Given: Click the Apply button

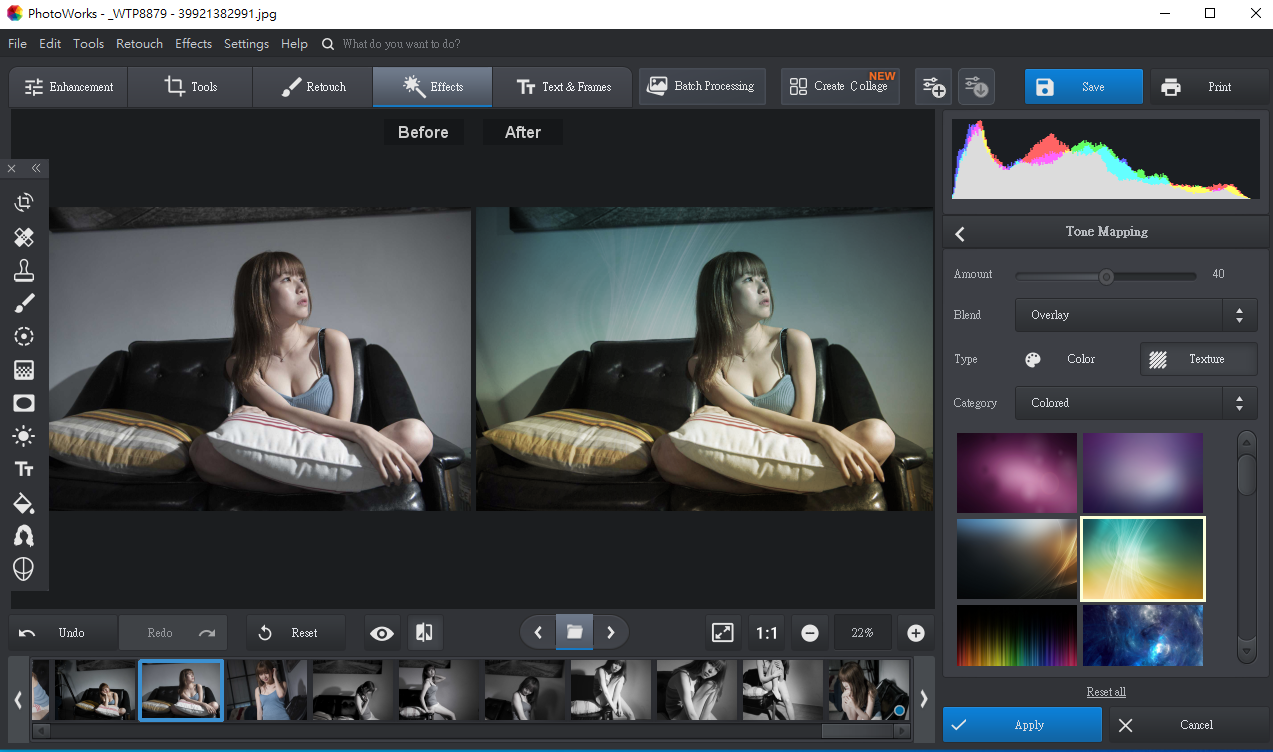Looking at the screenshot, I should click(x=1021, y=725).
